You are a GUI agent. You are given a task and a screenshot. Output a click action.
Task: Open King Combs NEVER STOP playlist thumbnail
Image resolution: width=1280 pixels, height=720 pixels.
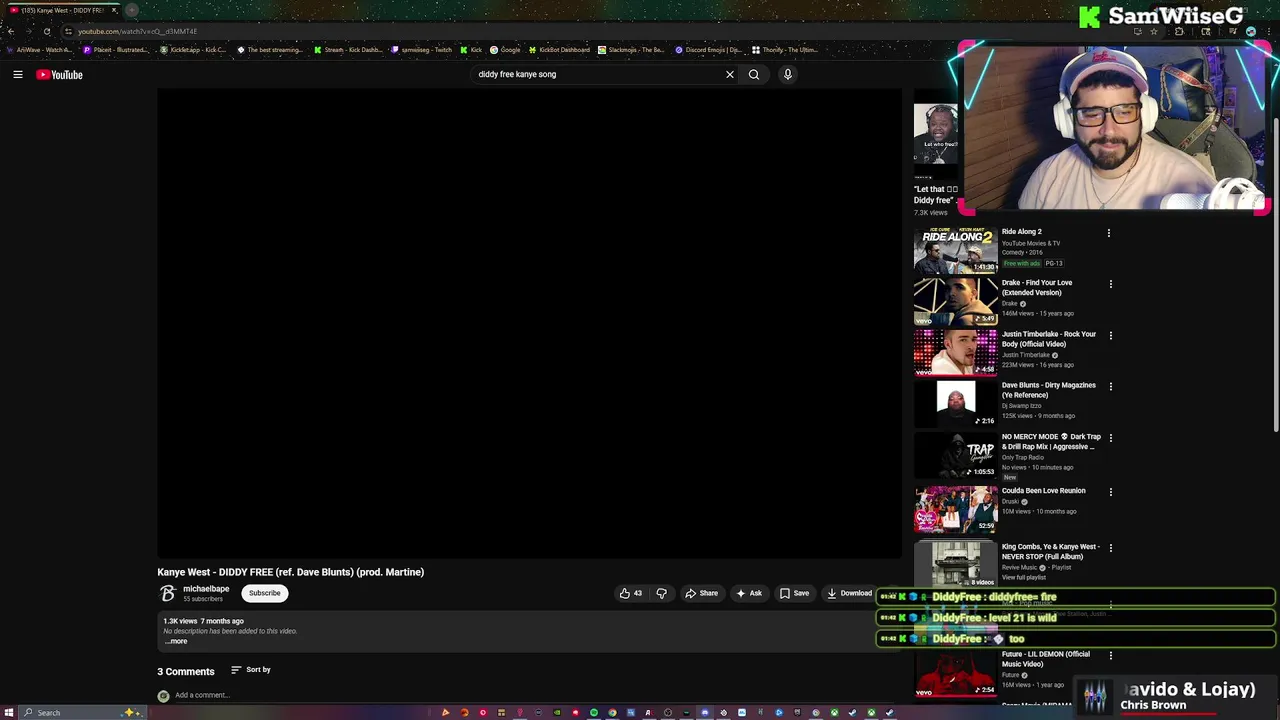[x=955, y=564]
